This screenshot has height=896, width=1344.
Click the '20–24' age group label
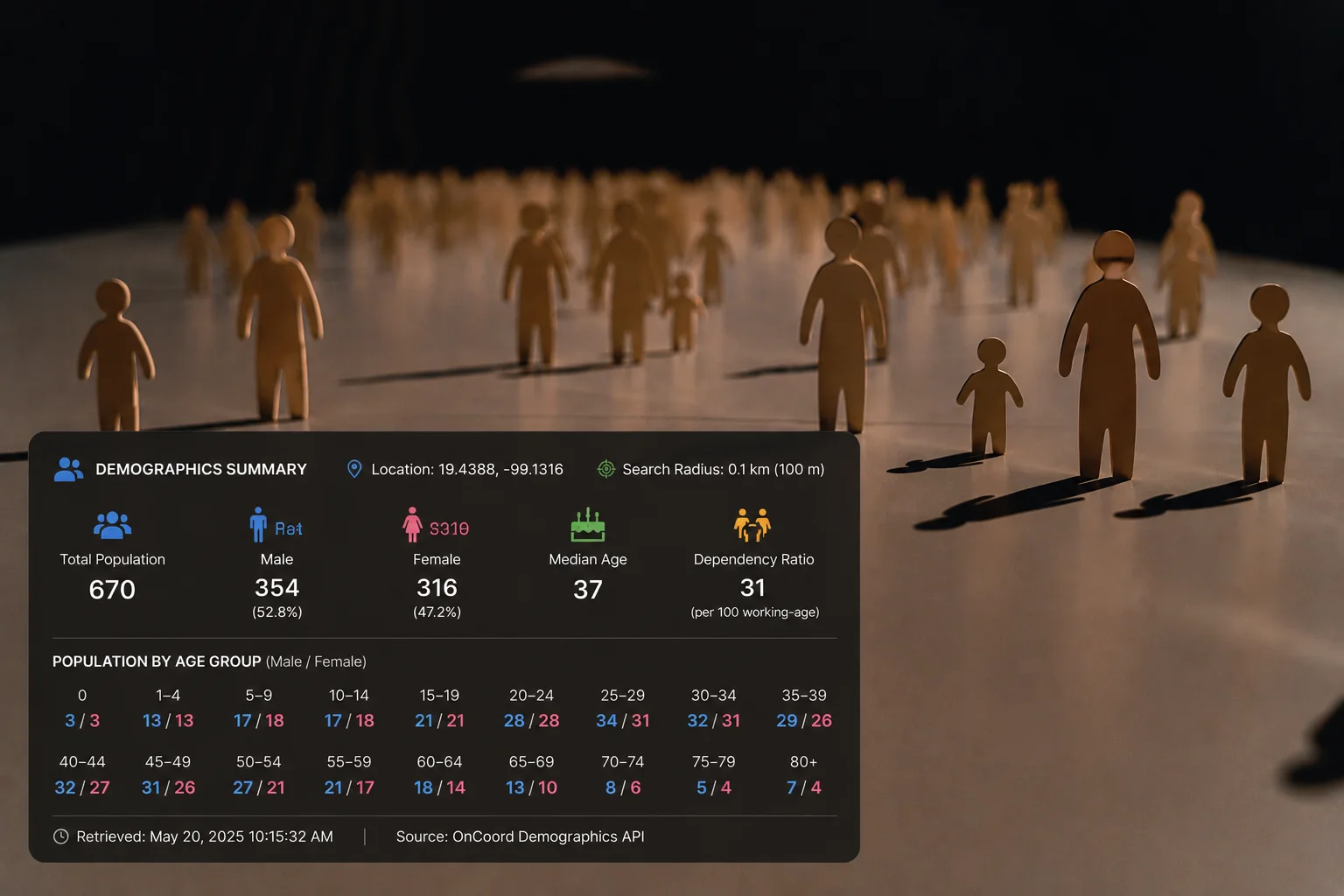click(531, 696)
